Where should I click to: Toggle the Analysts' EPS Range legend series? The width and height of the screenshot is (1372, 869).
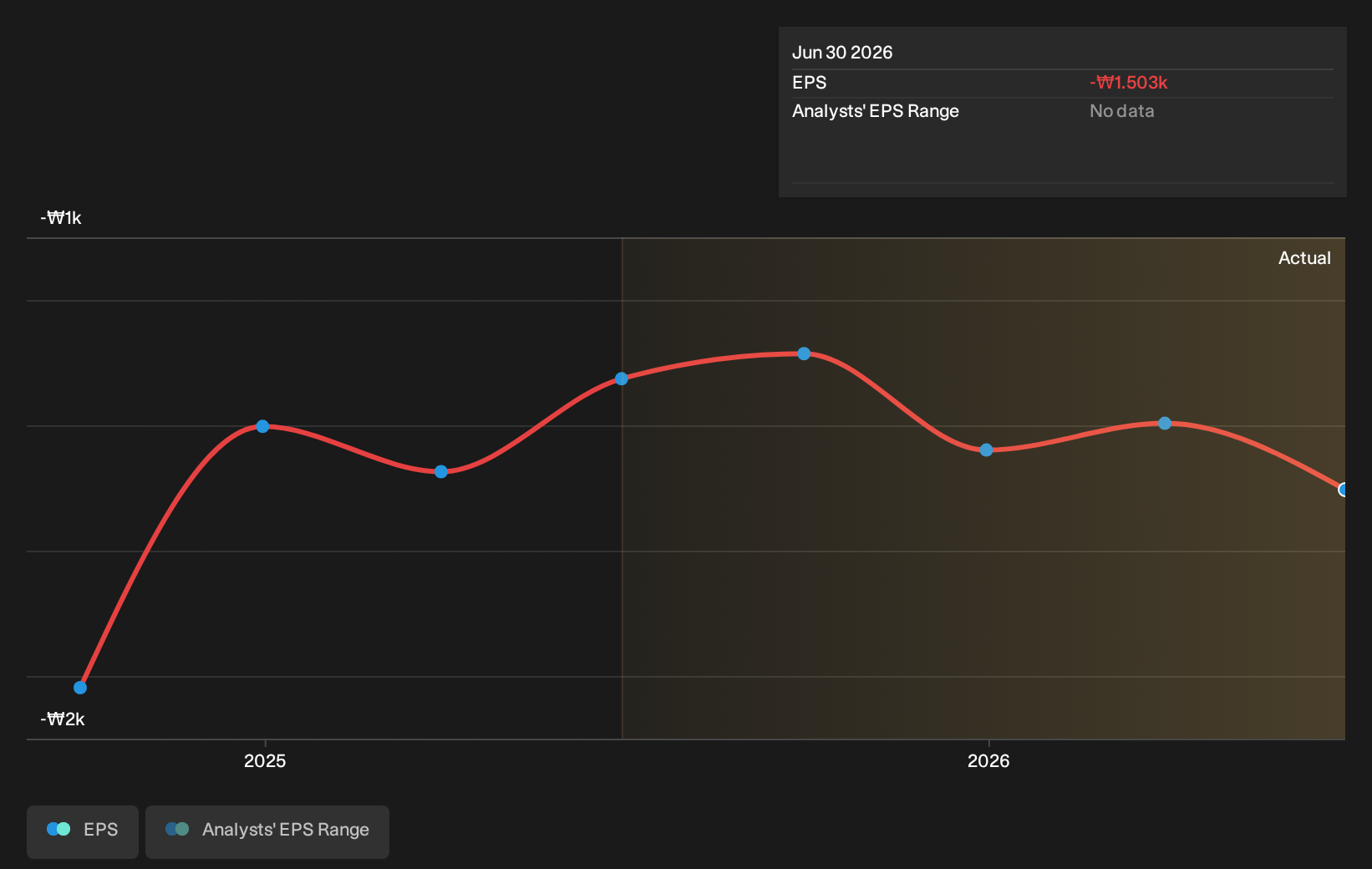[267, 831]
